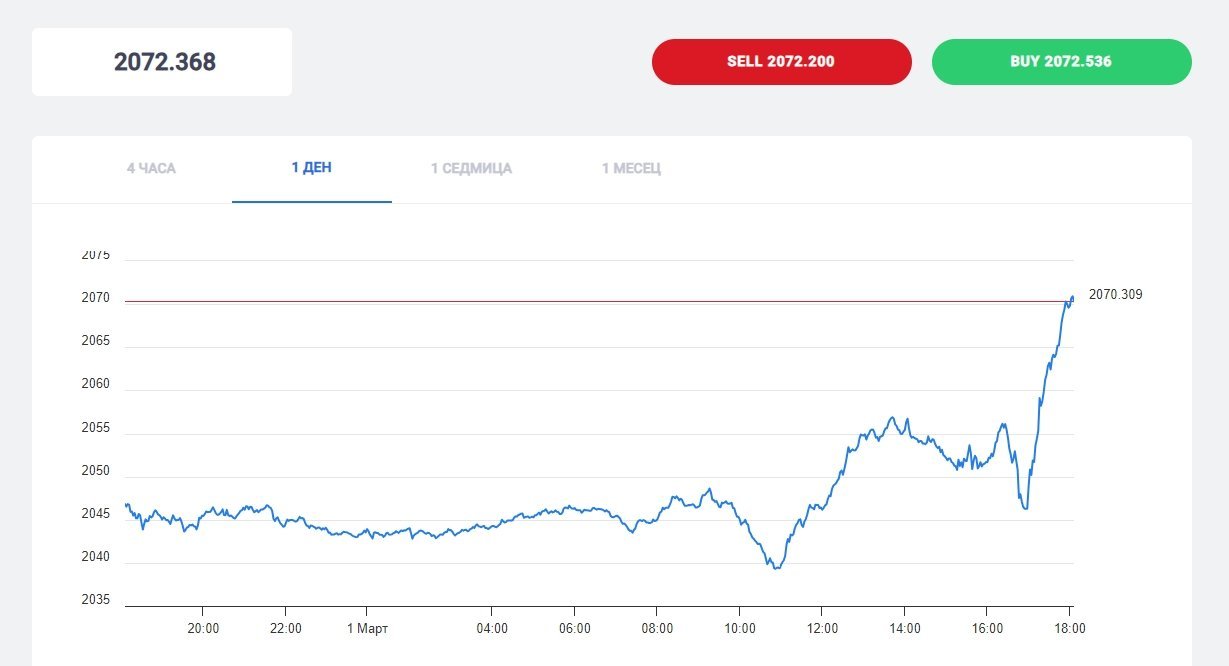The image size is (1229, 666).
Task: Select the 1 ДЕН tab
Action: [x=312, y=167]
